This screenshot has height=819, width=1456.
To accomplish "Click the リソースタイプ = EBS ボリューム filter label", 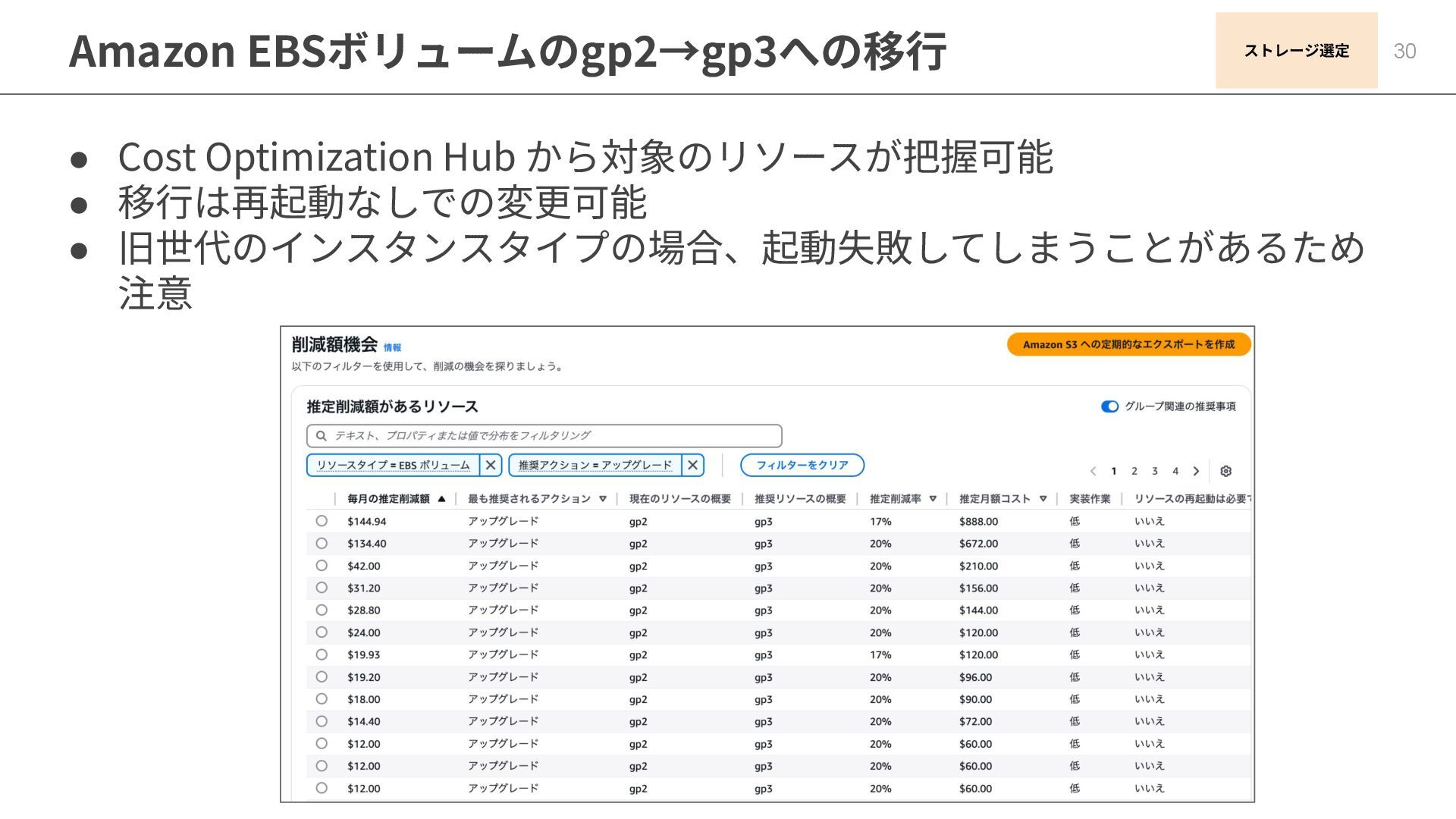I will [393, 465].
